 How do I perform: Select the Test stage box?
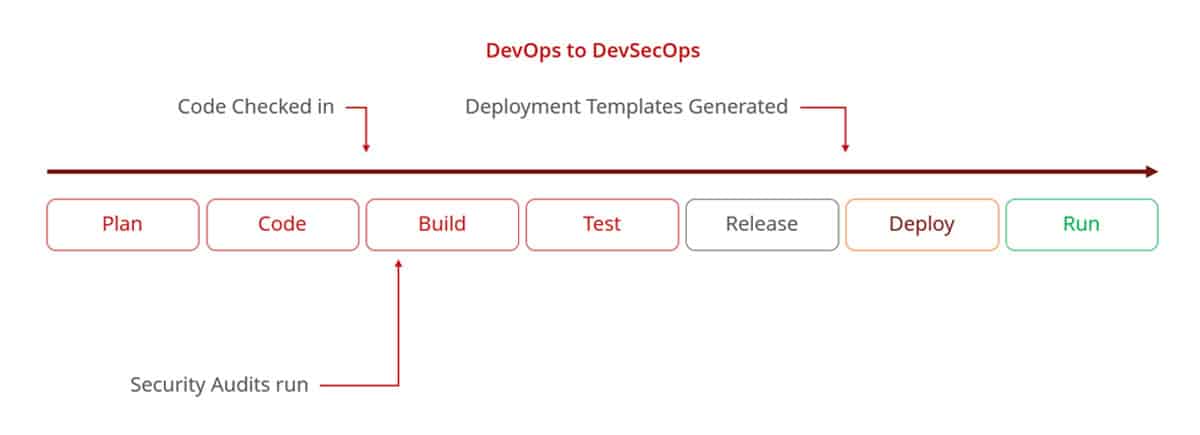point(602,224)
